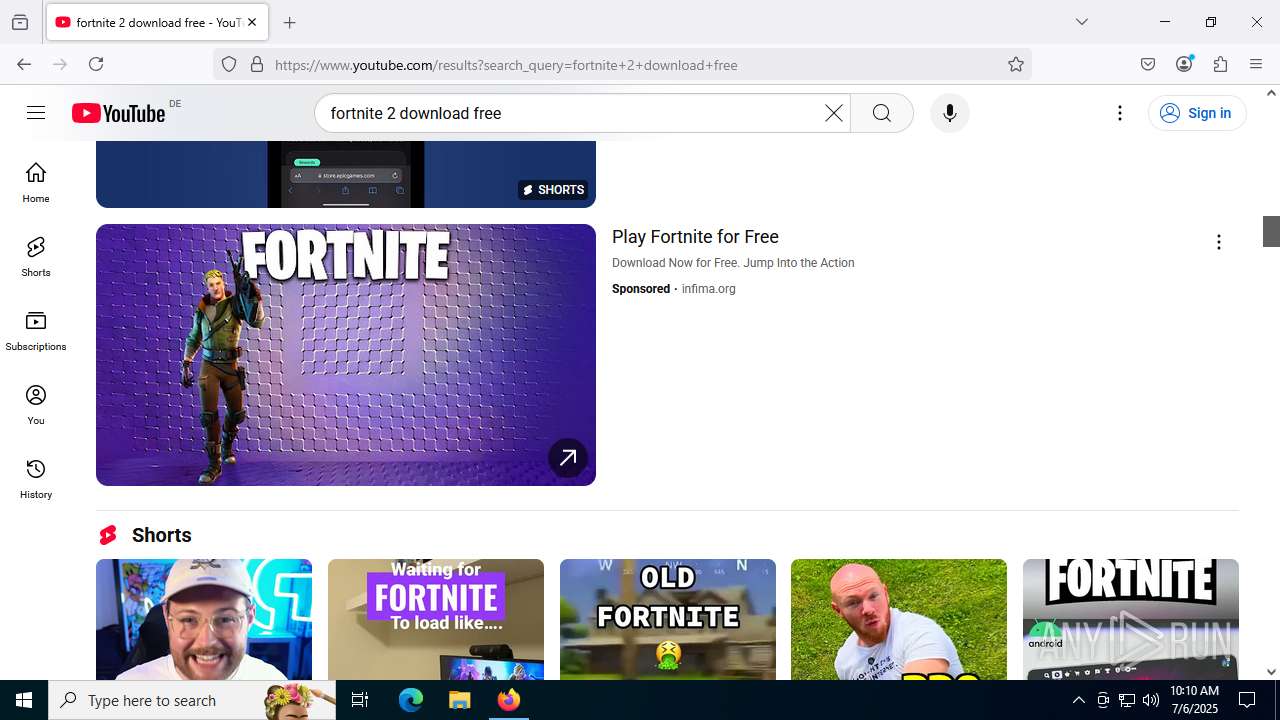
Task: Open YouTube settings three-dot menu
Action: tap(1120, 113)
